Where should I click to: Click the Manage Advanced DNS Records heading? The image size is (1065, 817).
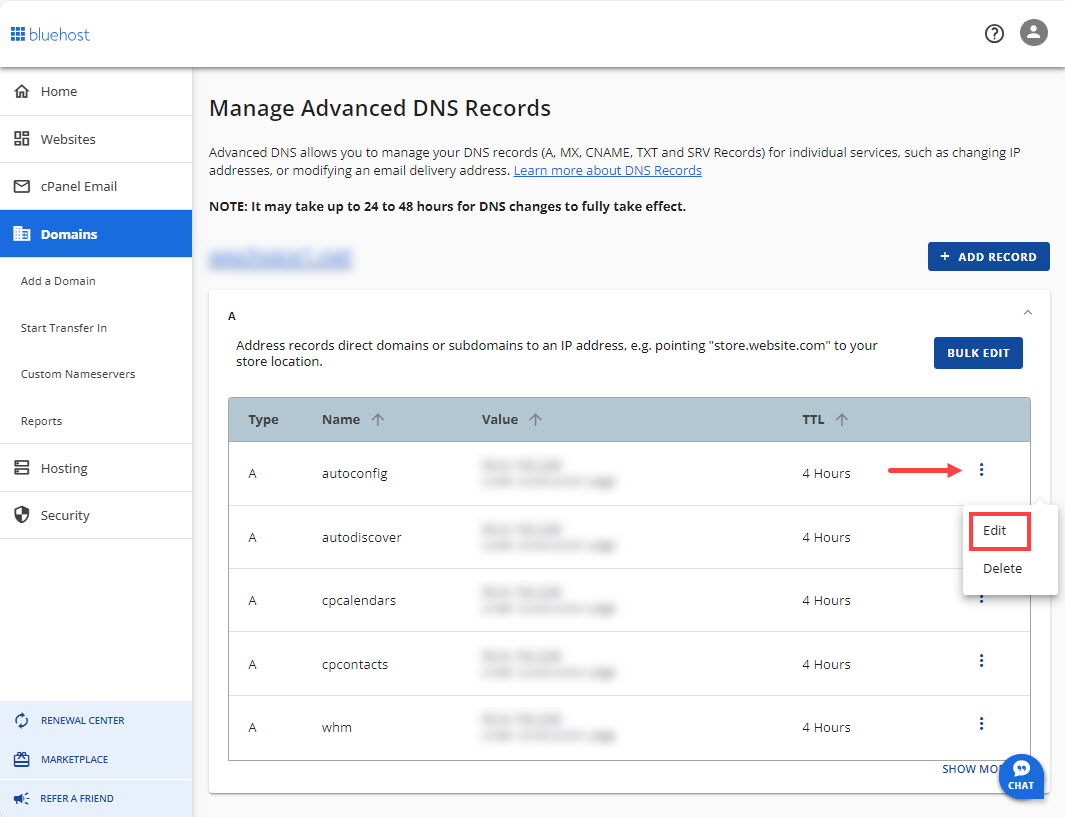click(x=380, y=108)
